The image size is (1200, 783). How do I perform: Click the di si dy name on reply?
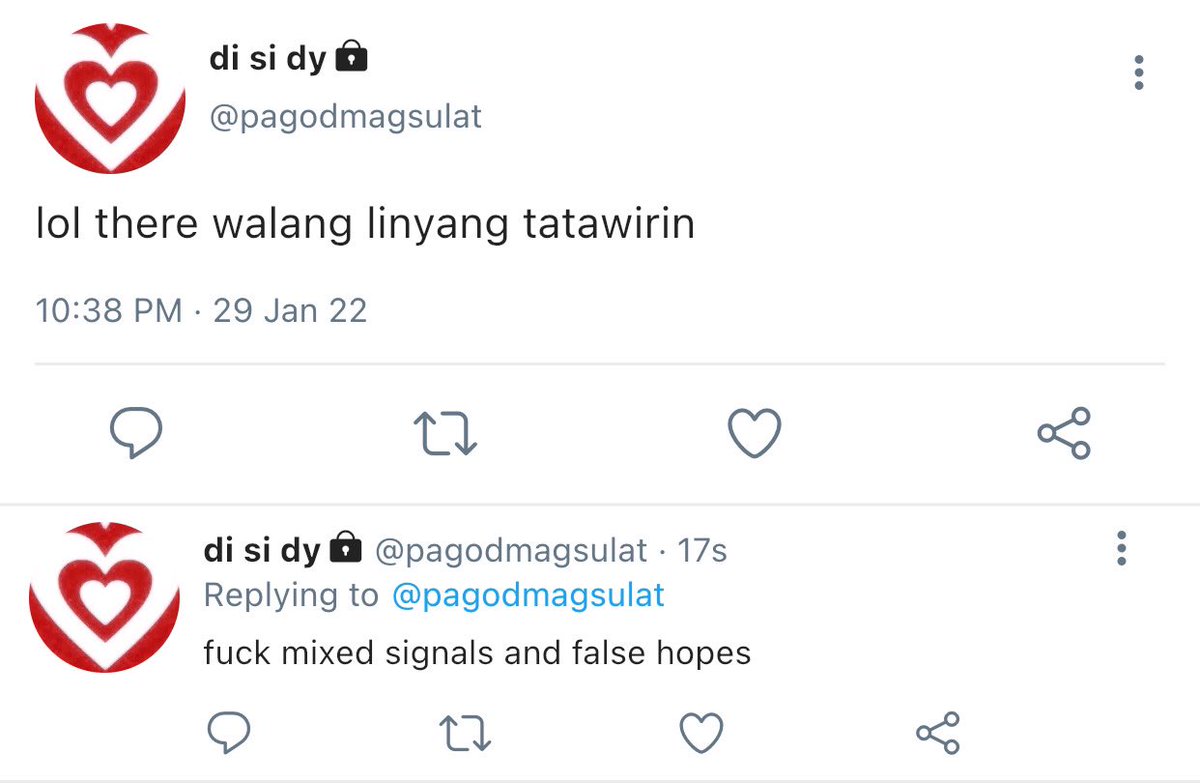(x=262, y=549)
